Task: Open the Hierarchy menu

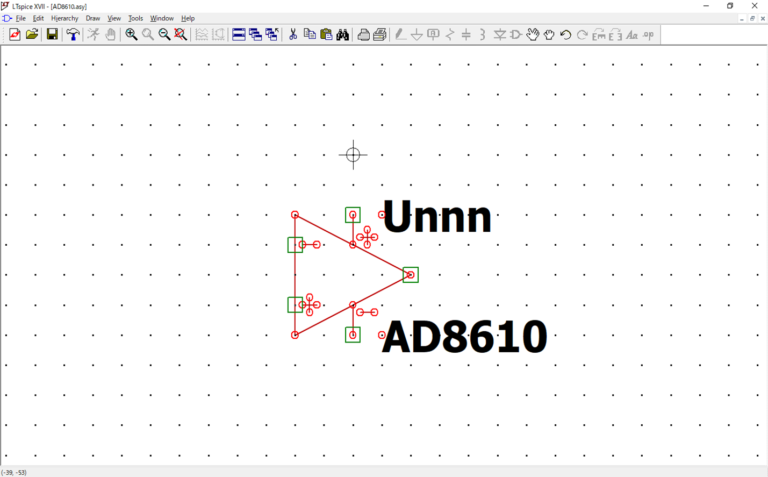Action: pos(64,18)
